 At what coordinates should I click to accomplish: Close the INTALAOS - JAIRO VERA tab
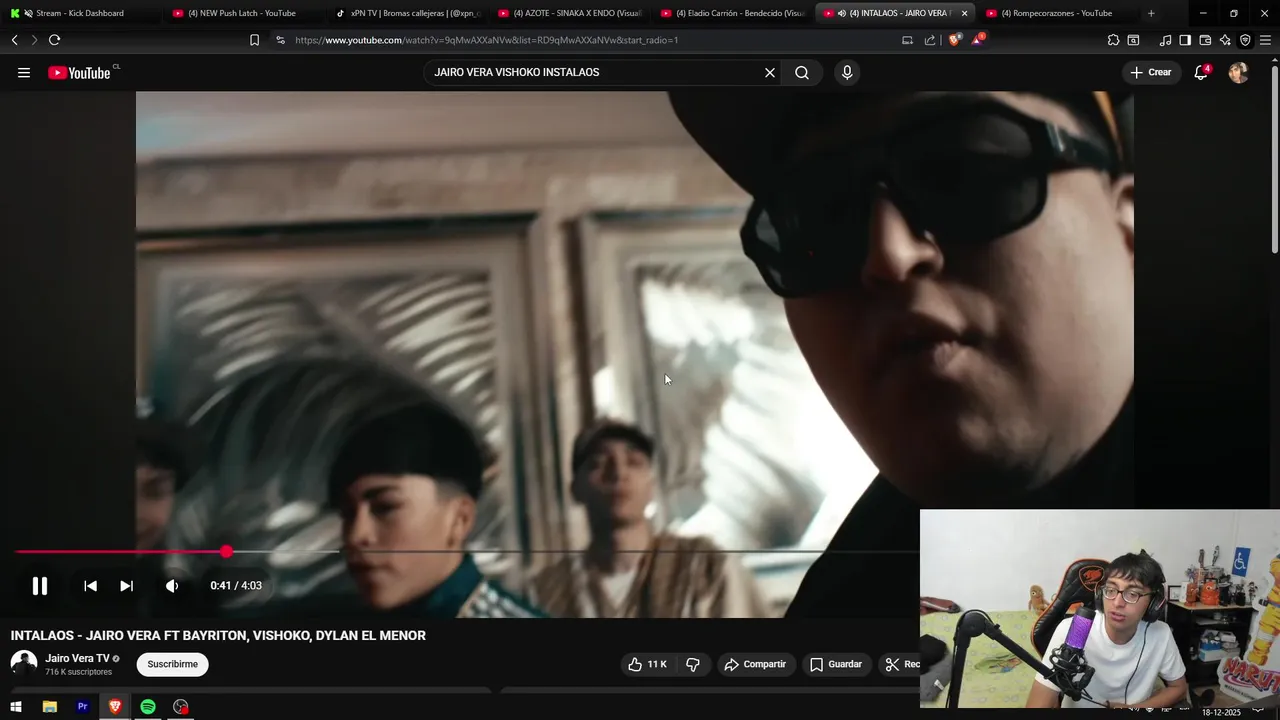[964, 13]
